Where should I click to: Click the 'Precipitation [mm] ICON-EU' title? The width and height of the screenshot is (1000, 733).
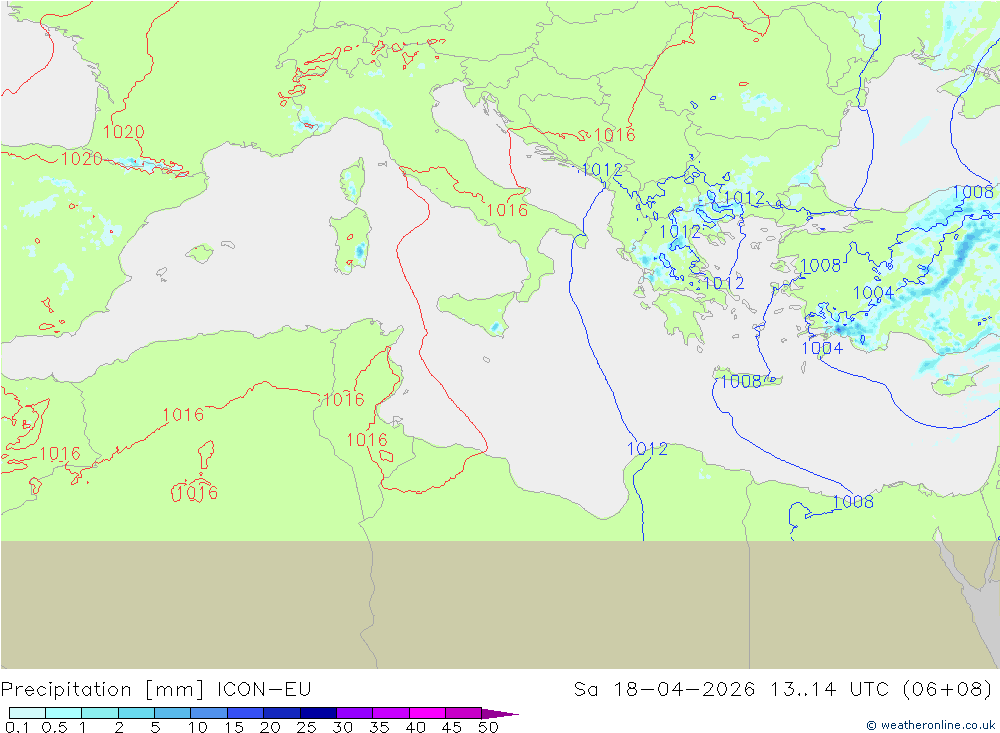pos(156,690)
